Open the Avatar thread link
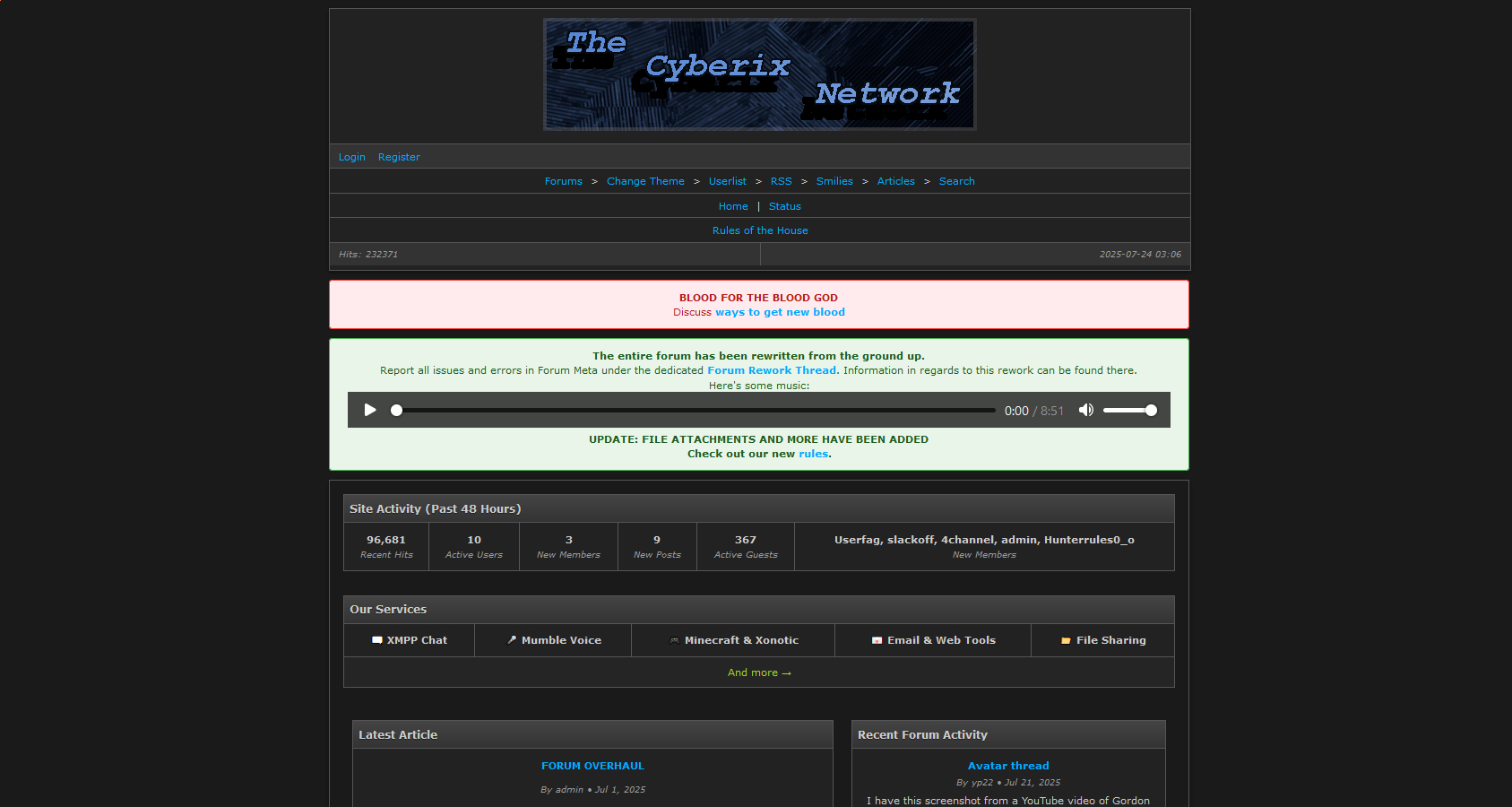This screenshot has width=1512, height=807. click(1008, 766)
